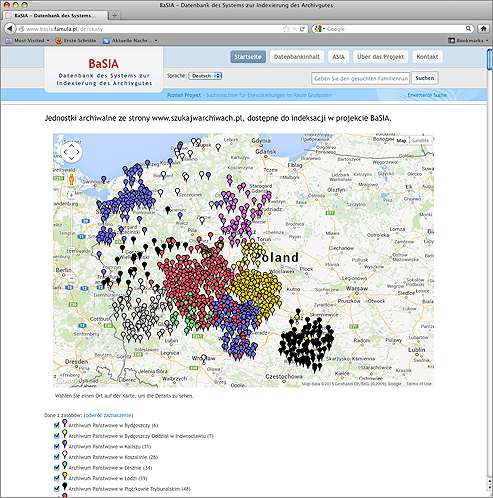493x498 pixels.
Task: Click the Suchen button
Action: (425, 78)
